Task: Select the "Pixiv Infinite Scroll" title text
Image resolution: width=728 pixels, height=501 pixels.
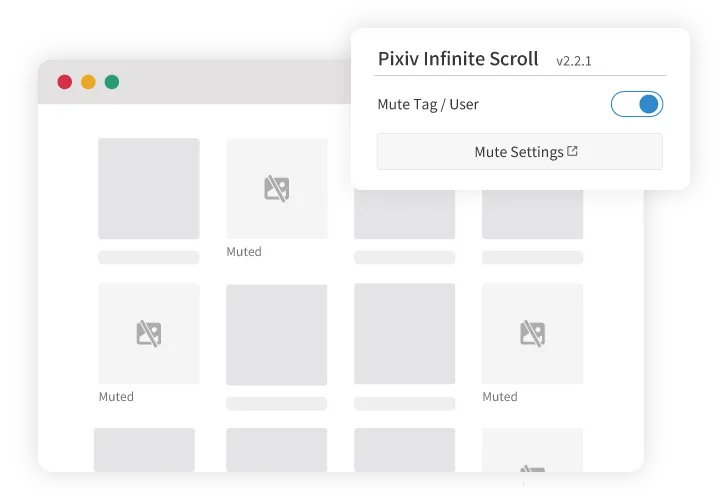Action: 458,59
